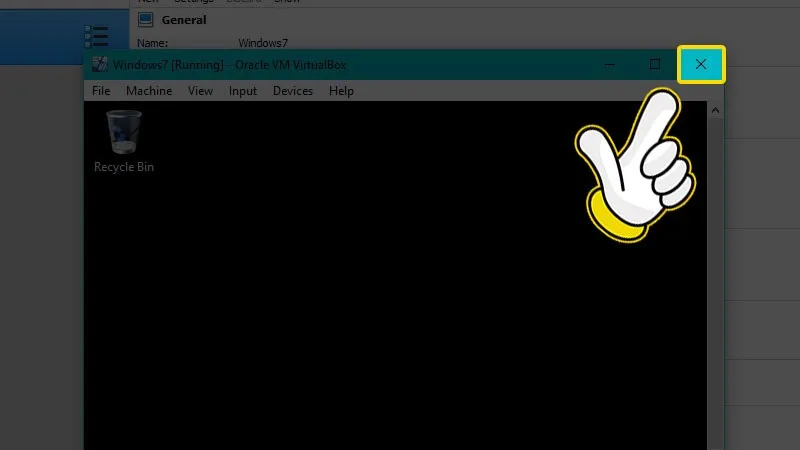Maximize the Windows7 VM window

pyautogui.click(x=655, y=65)
